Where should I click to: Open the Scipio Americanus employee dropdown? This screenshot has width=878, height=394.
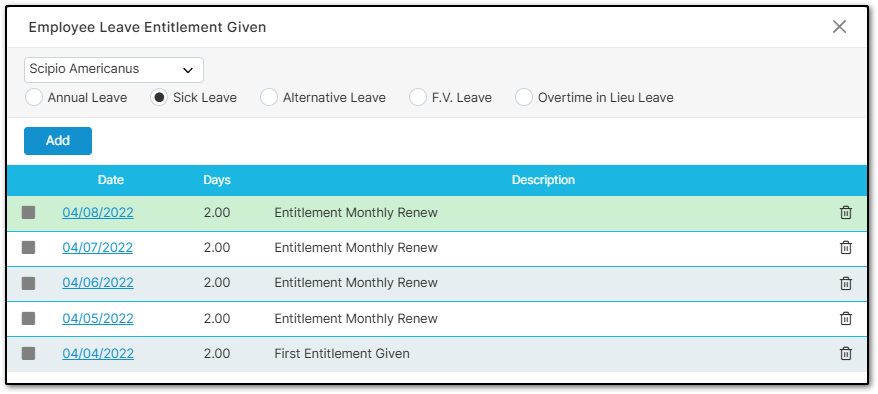pyautogui.click(x=114, y=70)
